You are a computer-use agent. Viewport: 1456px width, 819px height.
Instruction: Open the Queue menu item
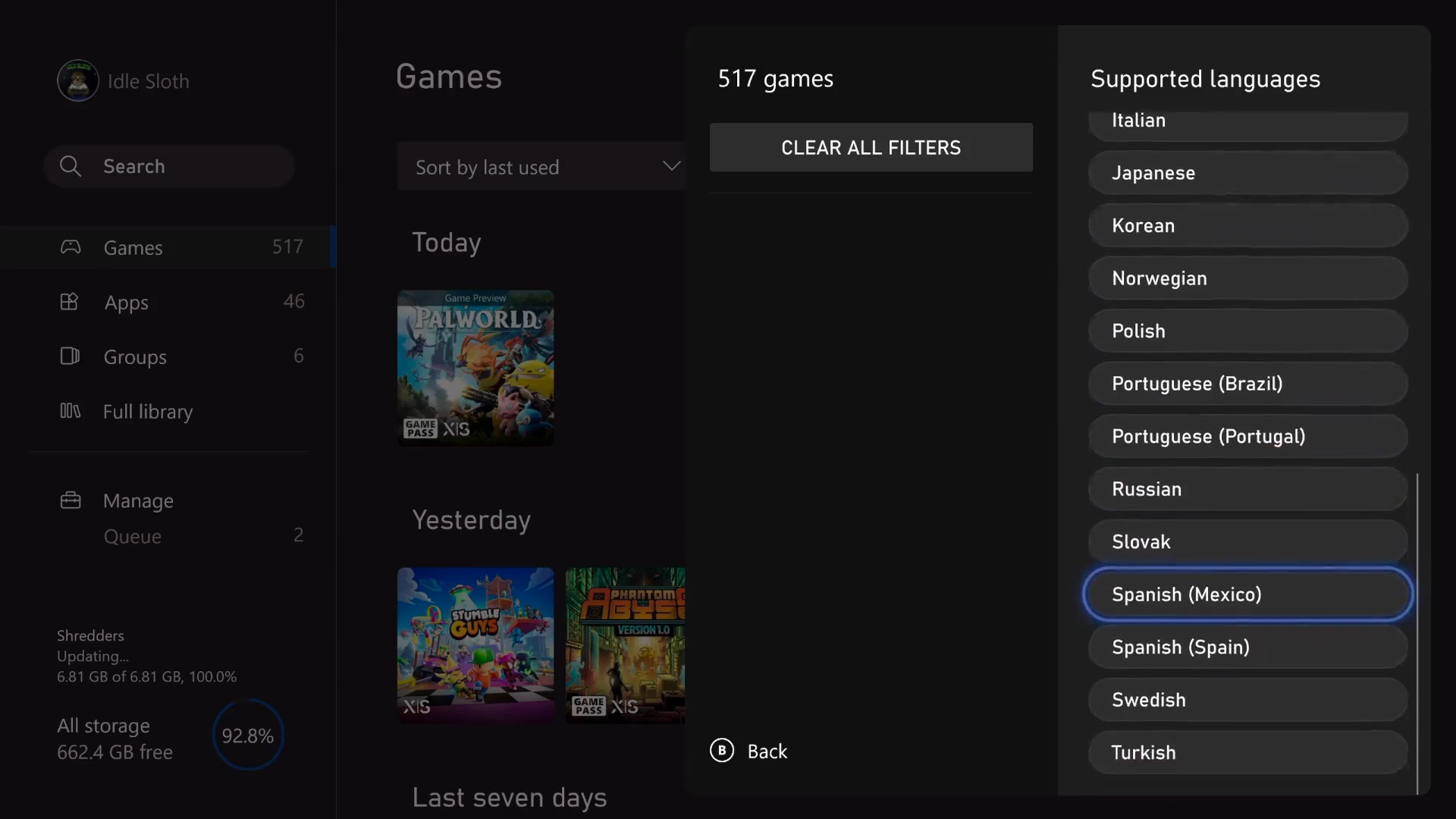pos(133,536)
